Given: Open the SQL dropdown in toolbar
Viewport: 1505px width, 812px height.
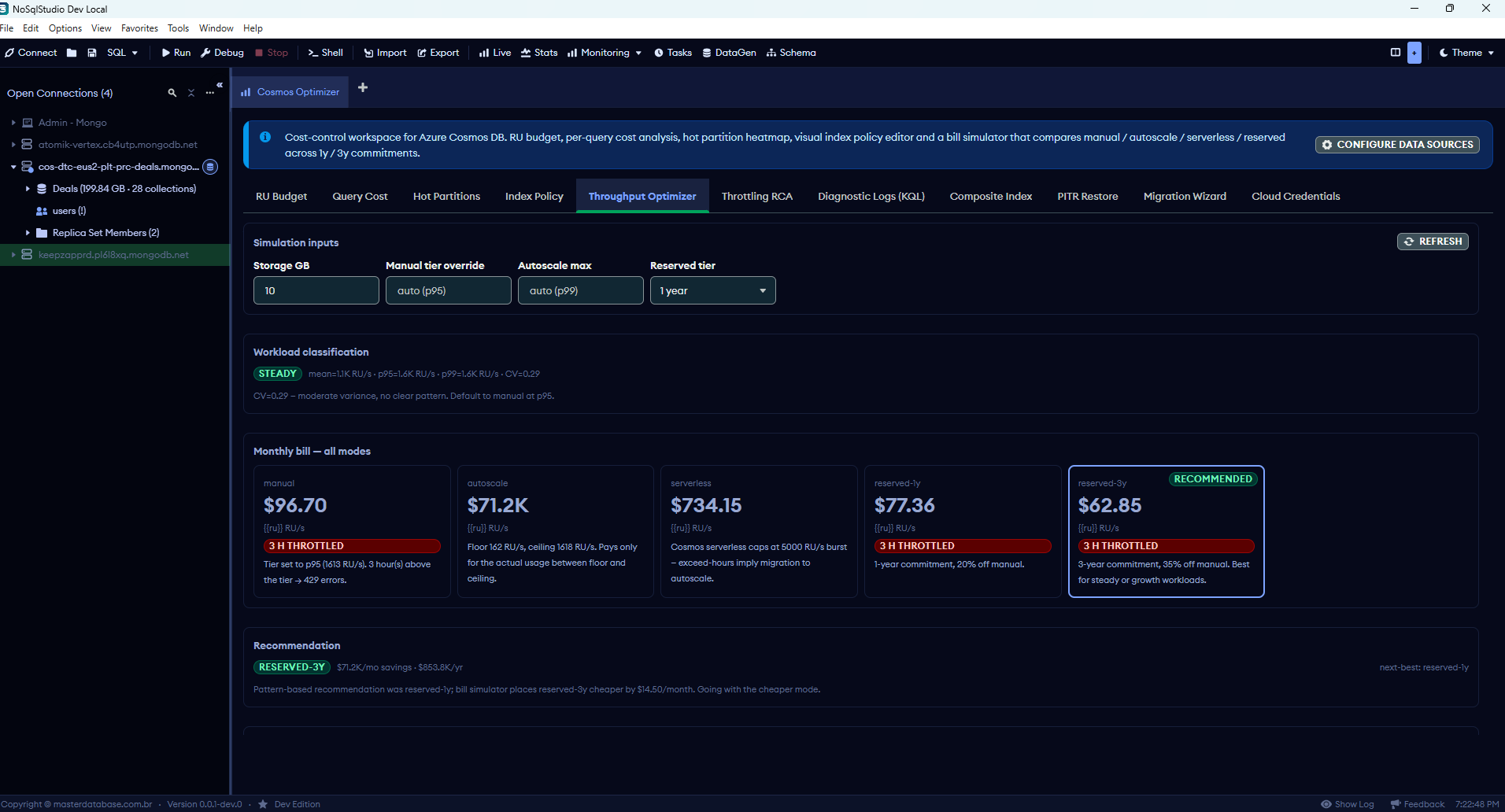Looking at the screenshot, I should pyautogui.click(x=122, y=53).
